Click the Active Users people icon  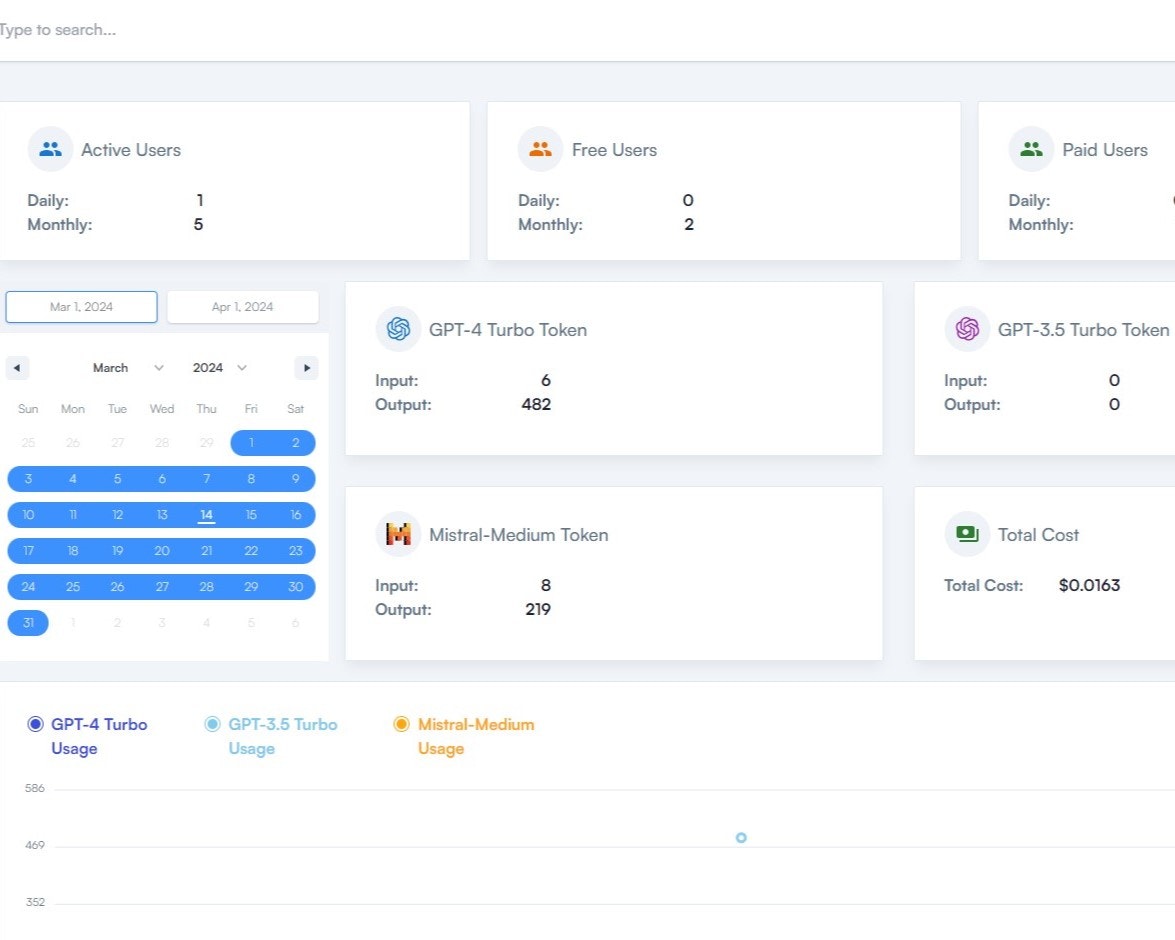pyautogui.click(x=50, y=147)
